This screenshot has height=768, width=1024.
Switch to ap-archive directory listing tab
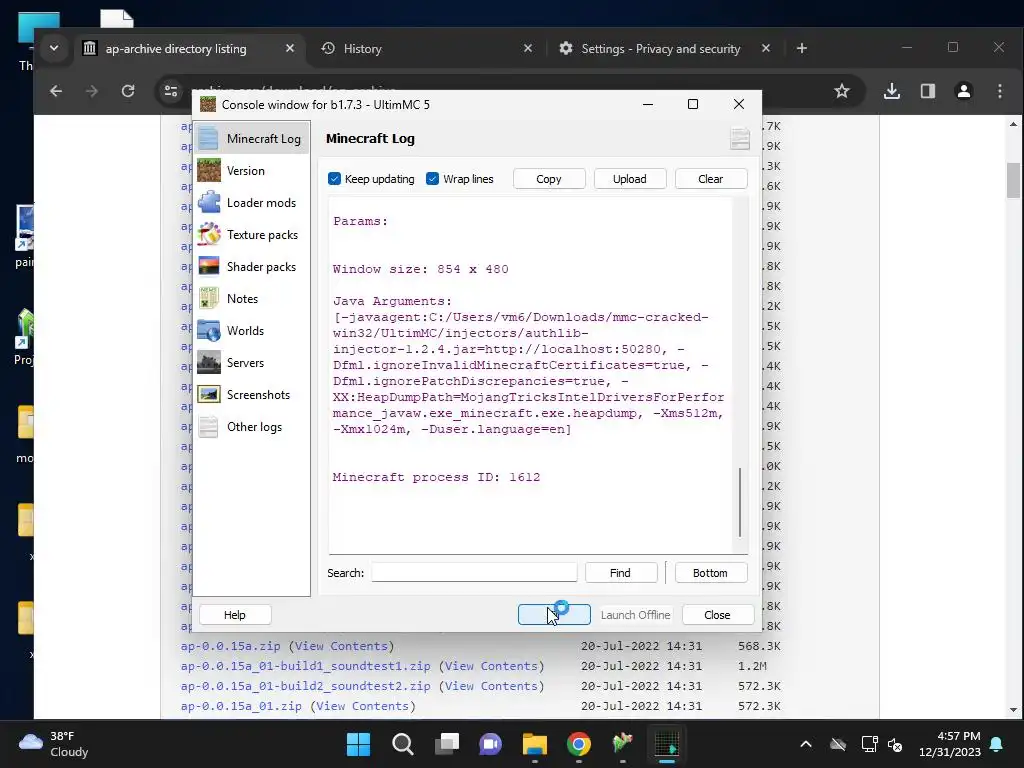pyautogui.click(x=176, y=48)
